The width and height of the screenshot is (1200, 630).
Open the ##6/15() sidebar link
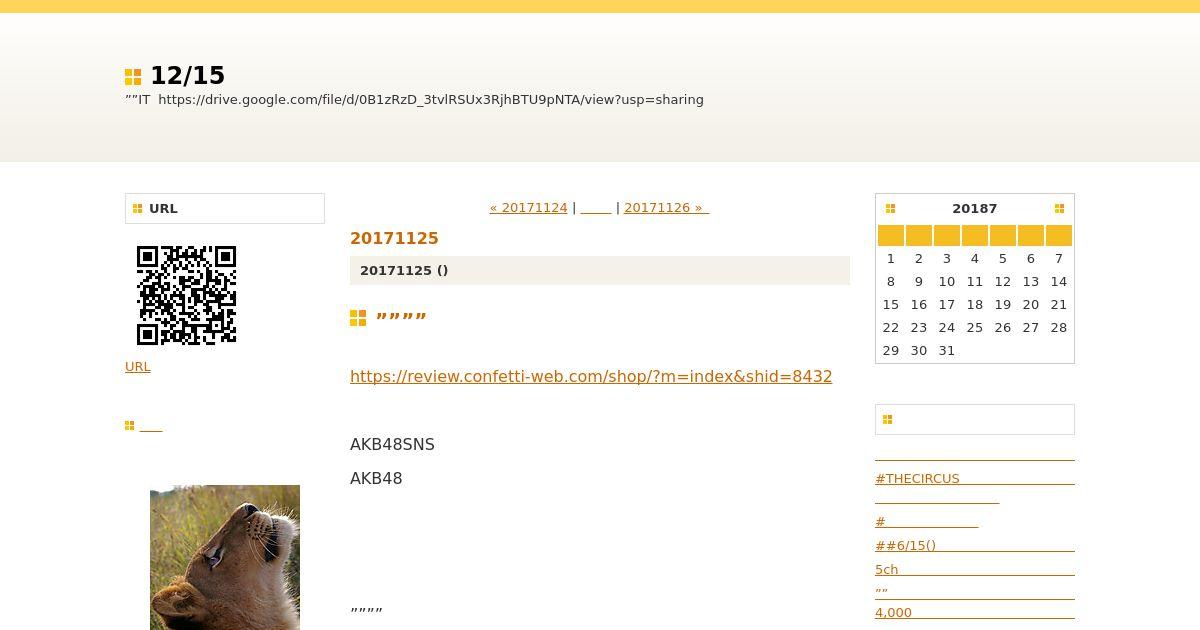pos(975,546)
